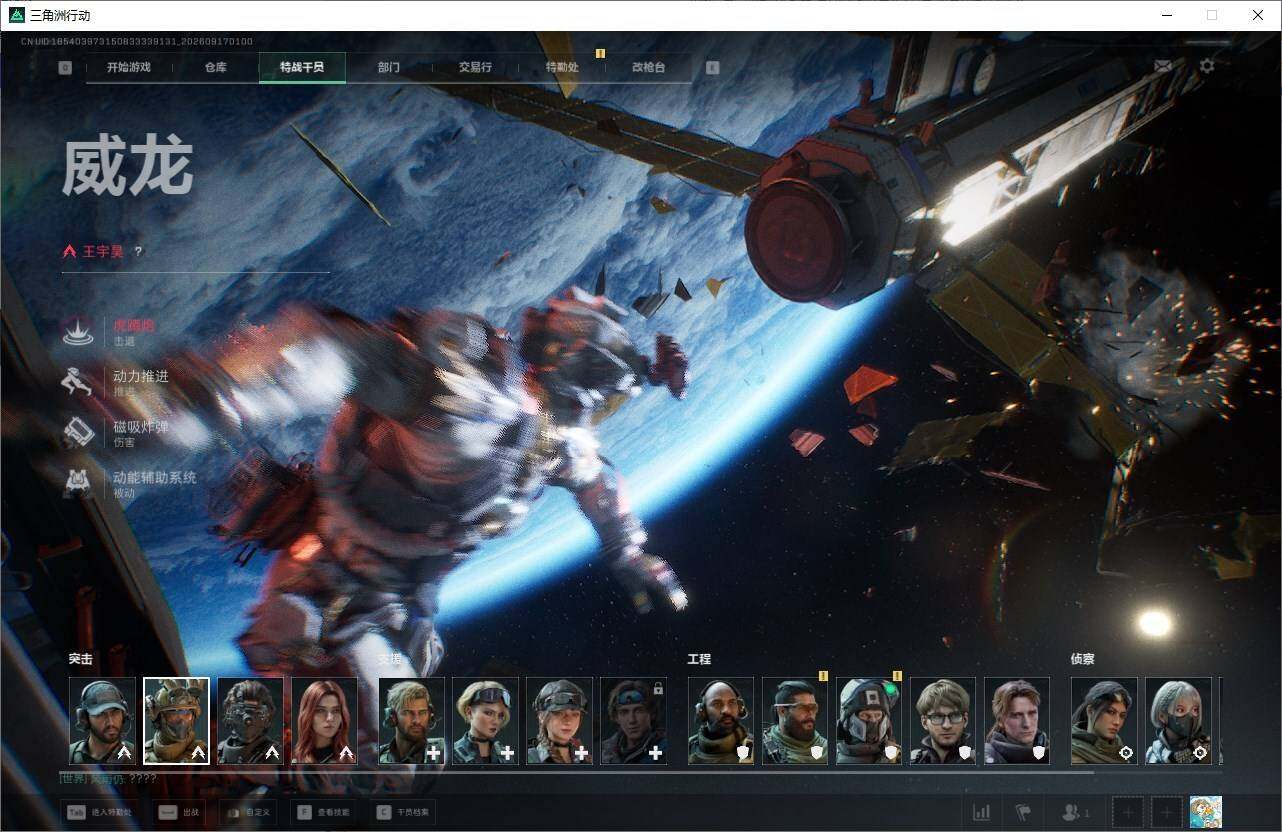1282x832 pixels.
Task: Switch to the 改枪台 tab
Action: click(648, 68)
